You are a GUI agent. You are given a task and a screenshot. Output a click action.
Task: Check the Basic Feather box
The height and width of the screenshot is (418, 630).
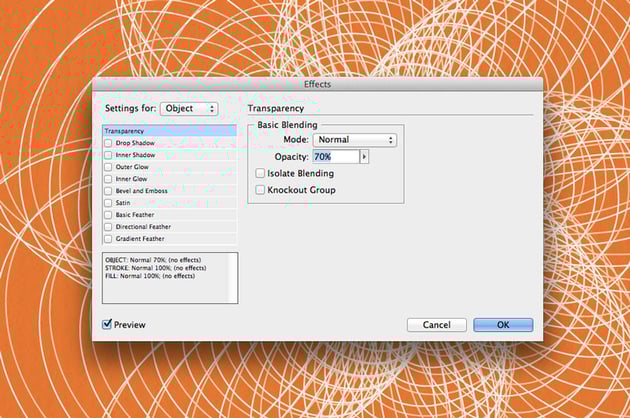pos(108,215)
